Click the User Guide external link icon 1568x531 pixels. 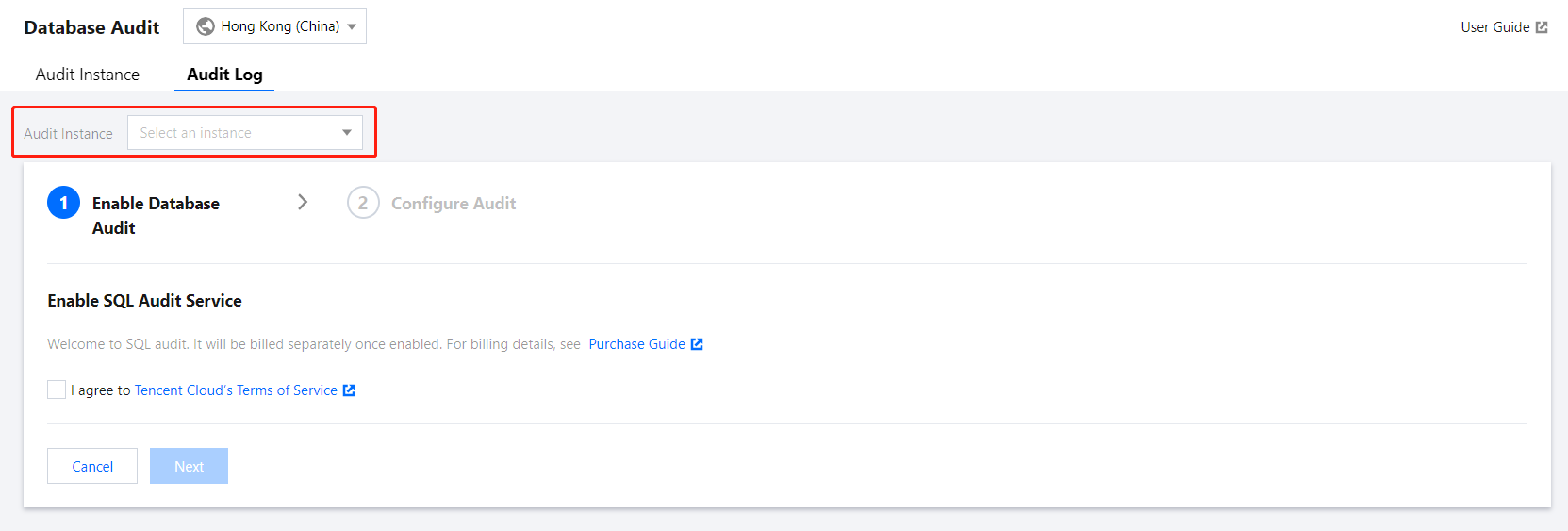[x=1542, y=27]
